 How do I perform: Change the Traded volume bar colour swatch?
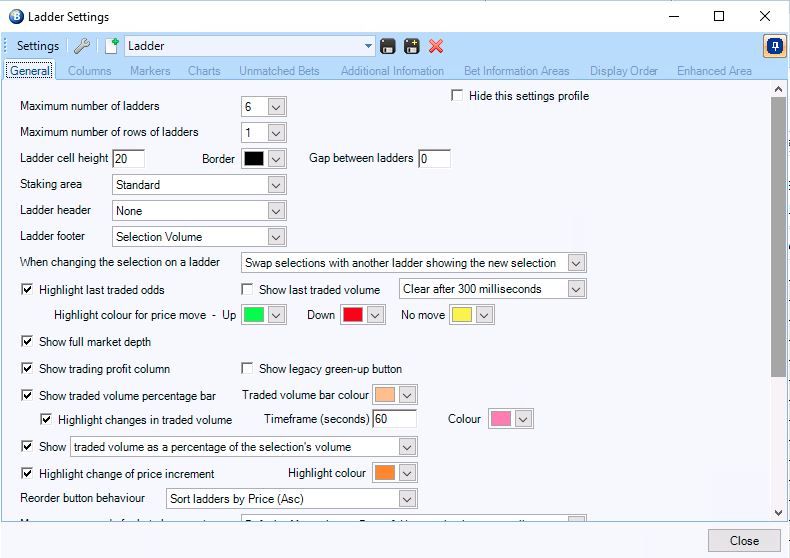(385, 395)
